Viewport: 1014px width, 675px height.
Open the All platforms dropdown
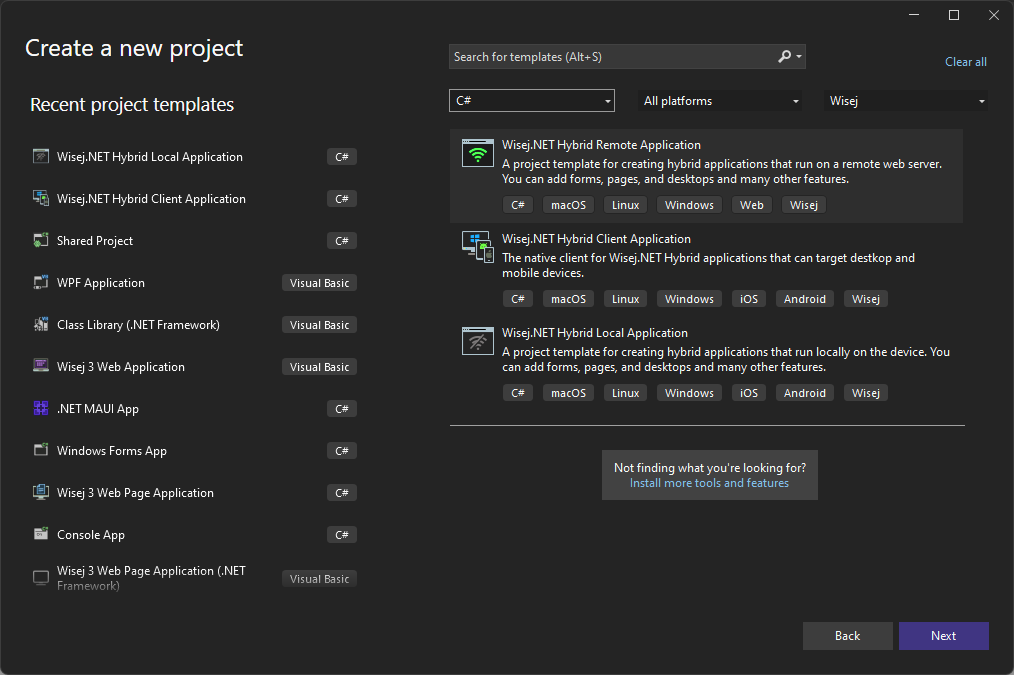click(719, 100)
